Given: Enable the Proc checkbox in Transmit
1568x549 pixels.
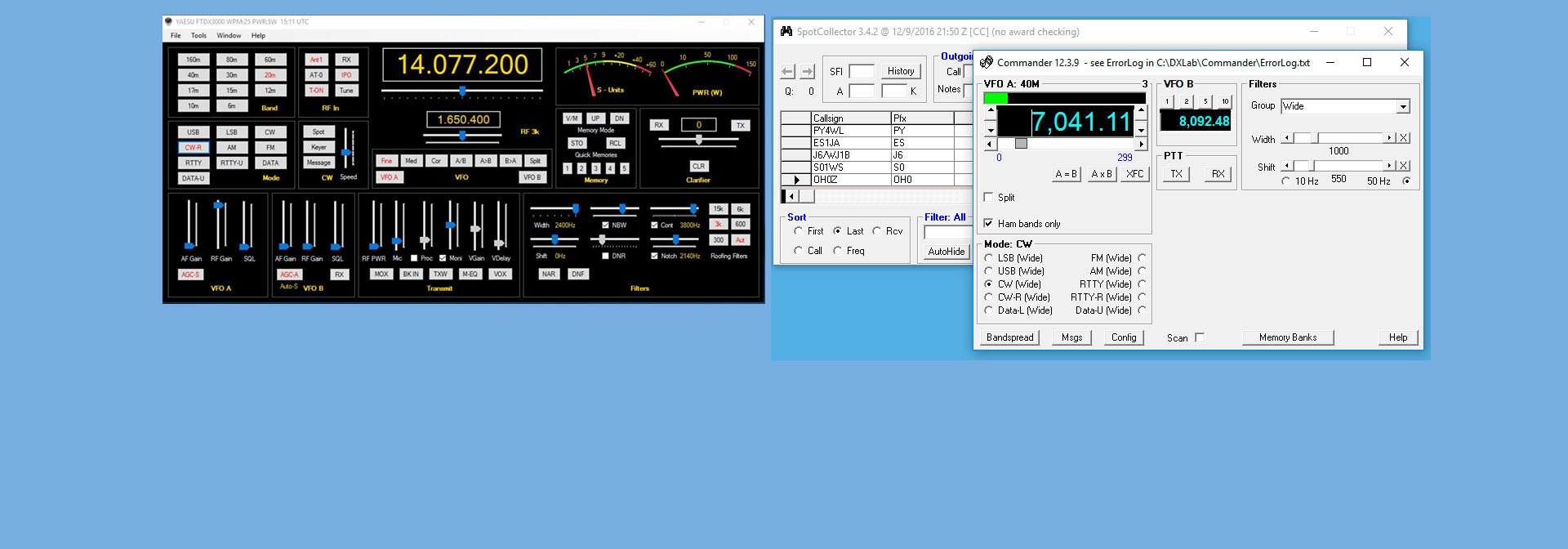Looking at the screenshot, I should point(414,258).
